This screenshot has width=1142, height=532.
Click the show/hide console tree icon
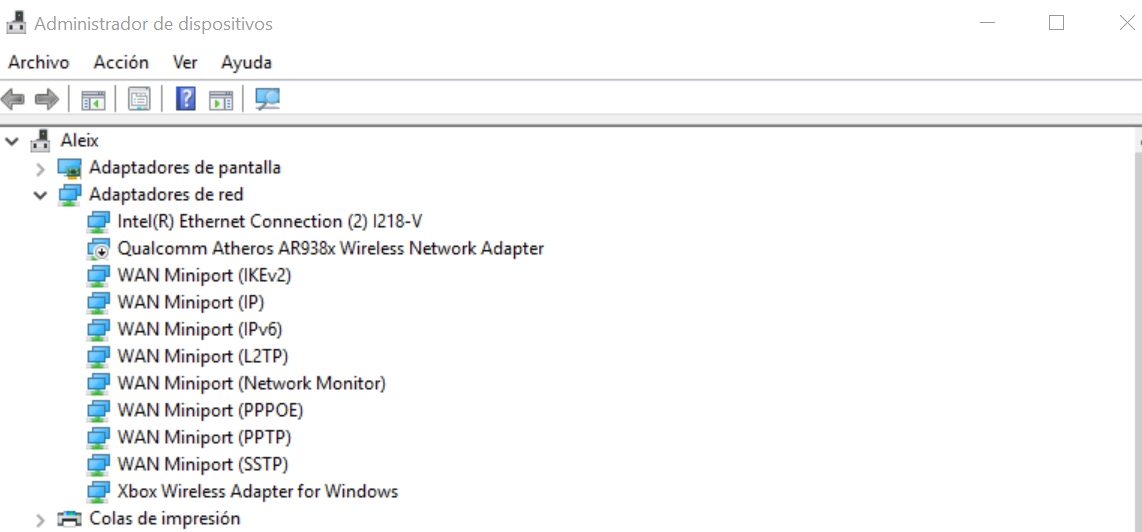[93, 100]
